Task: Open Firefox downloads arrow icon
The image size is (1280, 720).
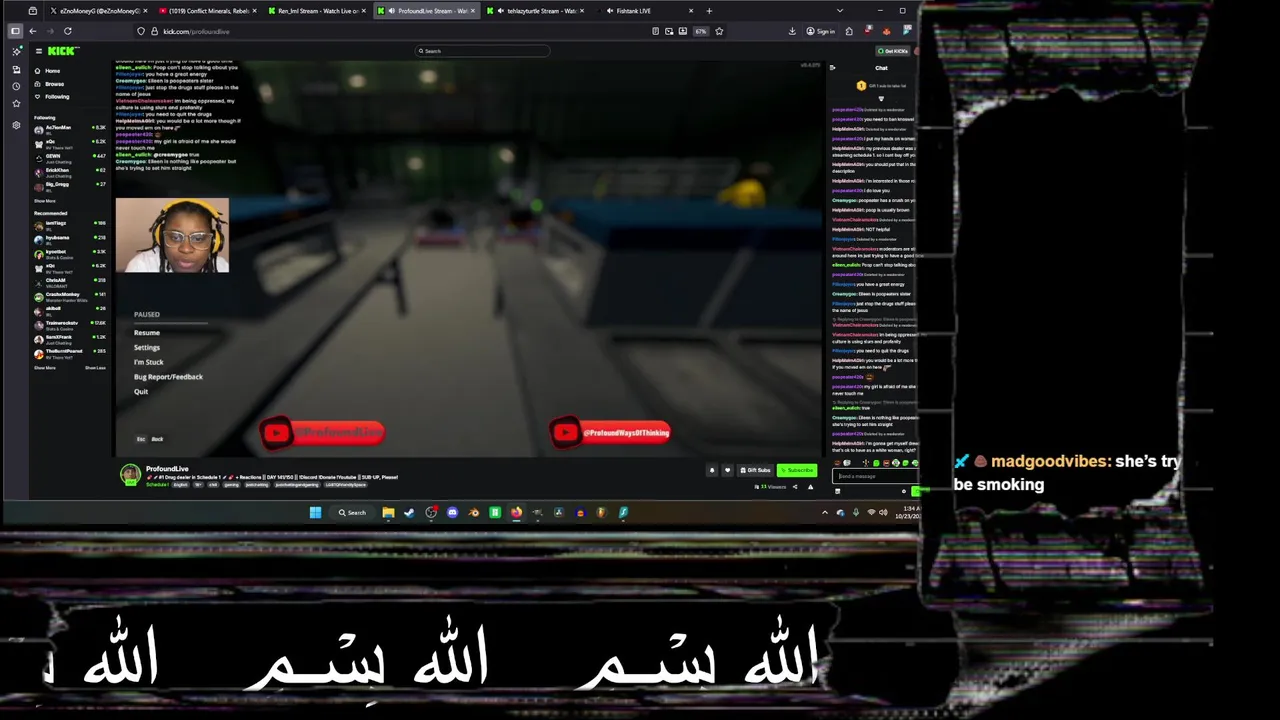Action: pyautogui.click(x=792, y=31)
